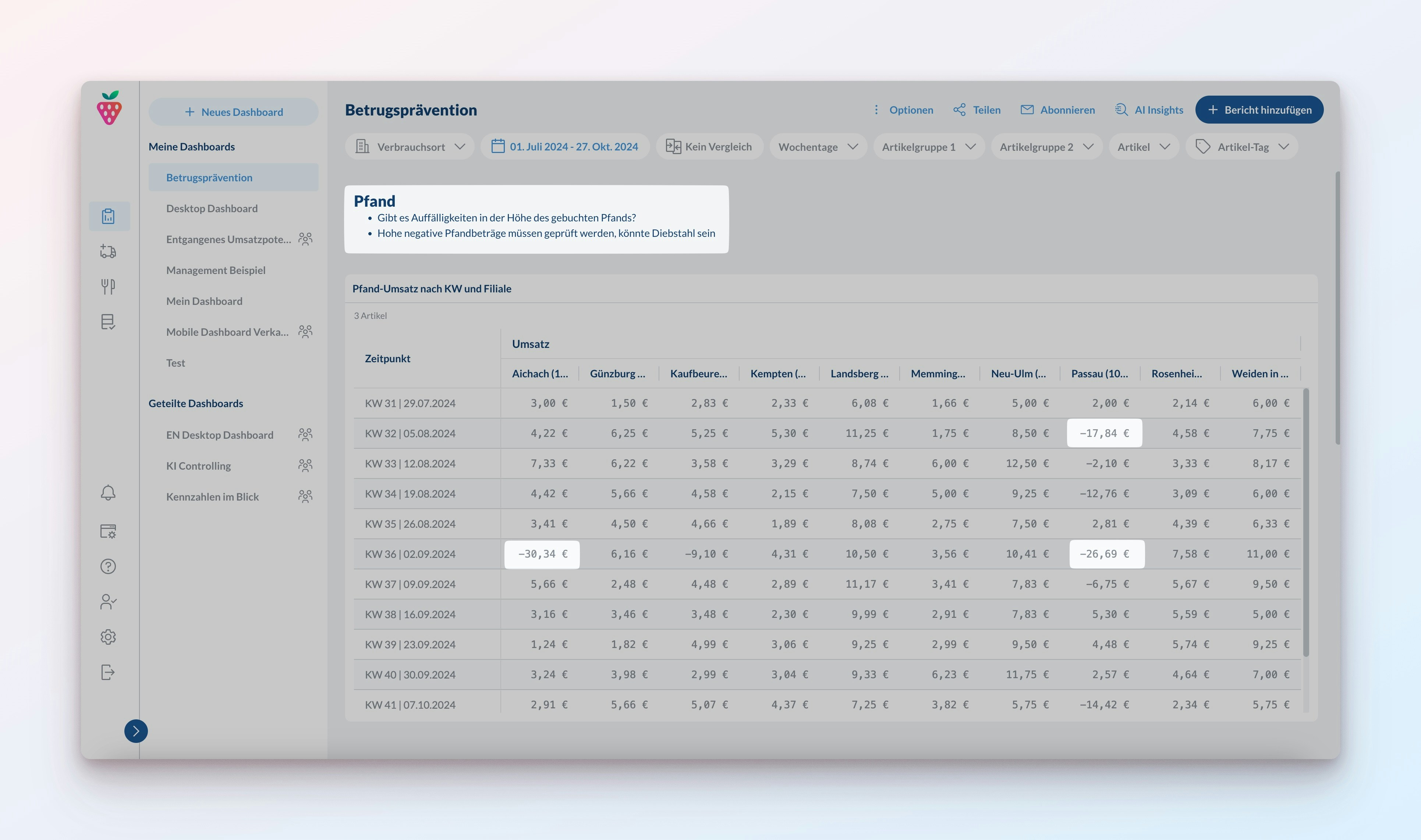Open the user check icon in sidebar
The width and height of the screenshot is (1421, 840).
tap(108, 602)
